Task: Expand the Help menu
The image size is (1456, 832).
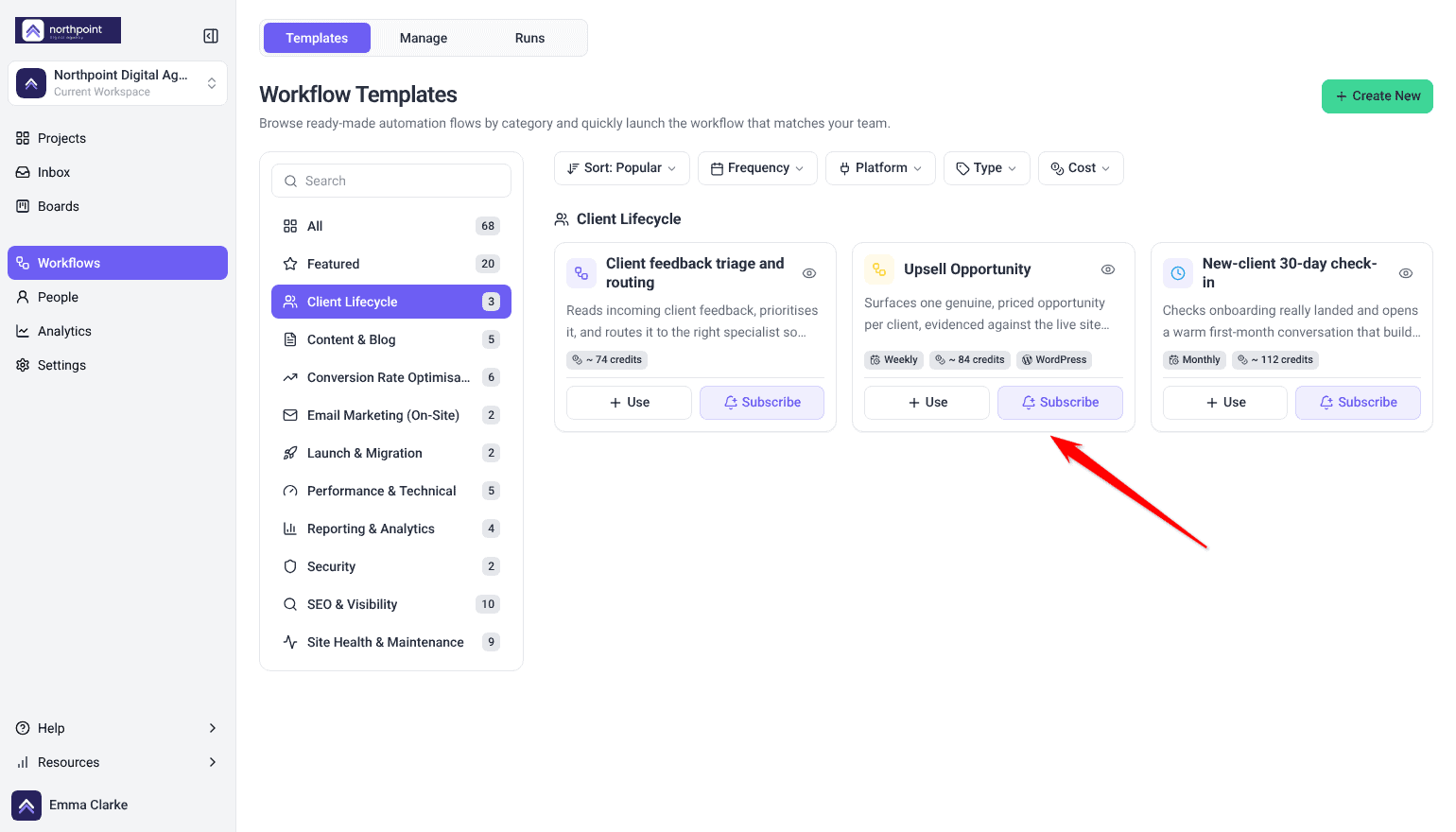Action: point(117,728)
